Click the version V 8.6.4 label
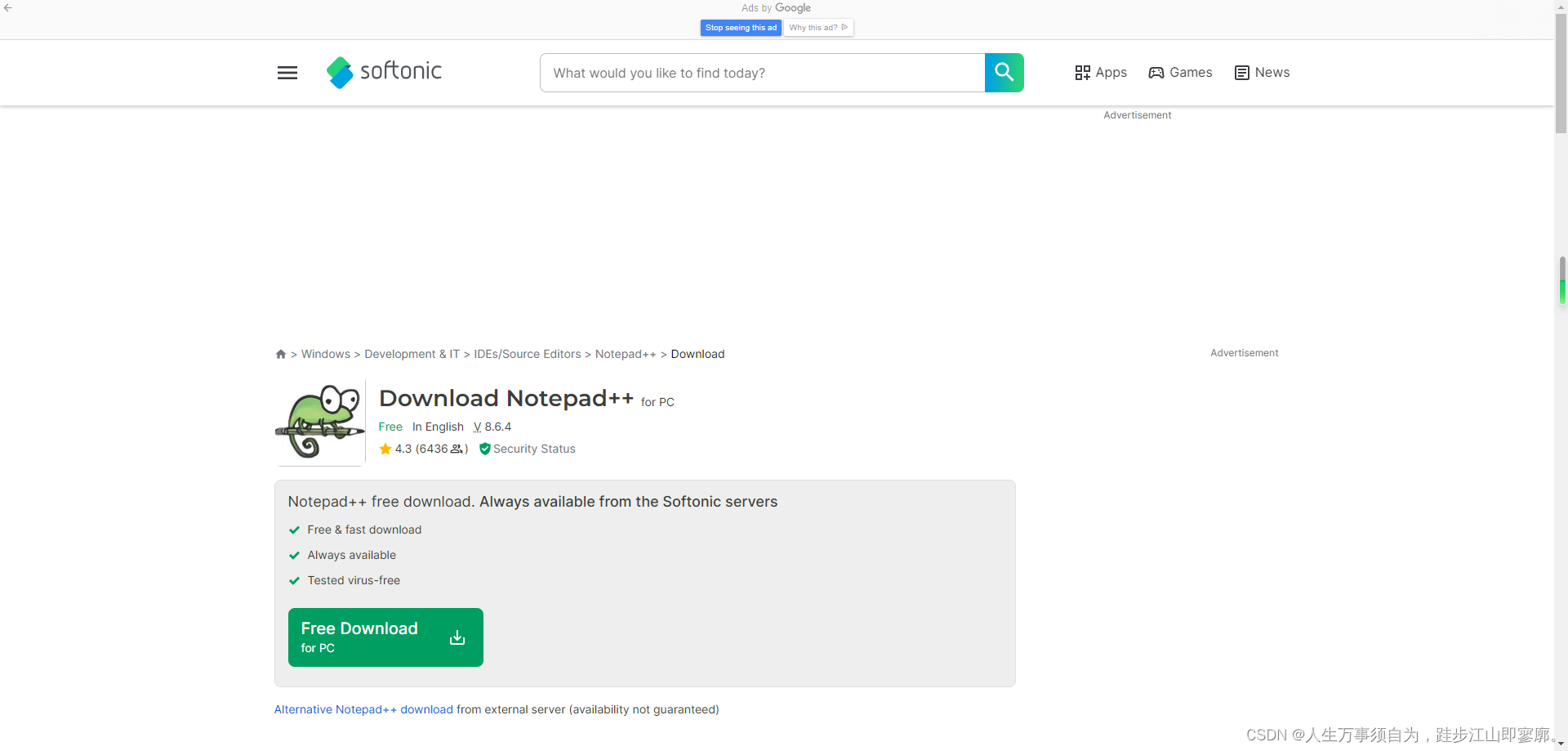The width and height of the screenshot is (1568, 751). 492,427
